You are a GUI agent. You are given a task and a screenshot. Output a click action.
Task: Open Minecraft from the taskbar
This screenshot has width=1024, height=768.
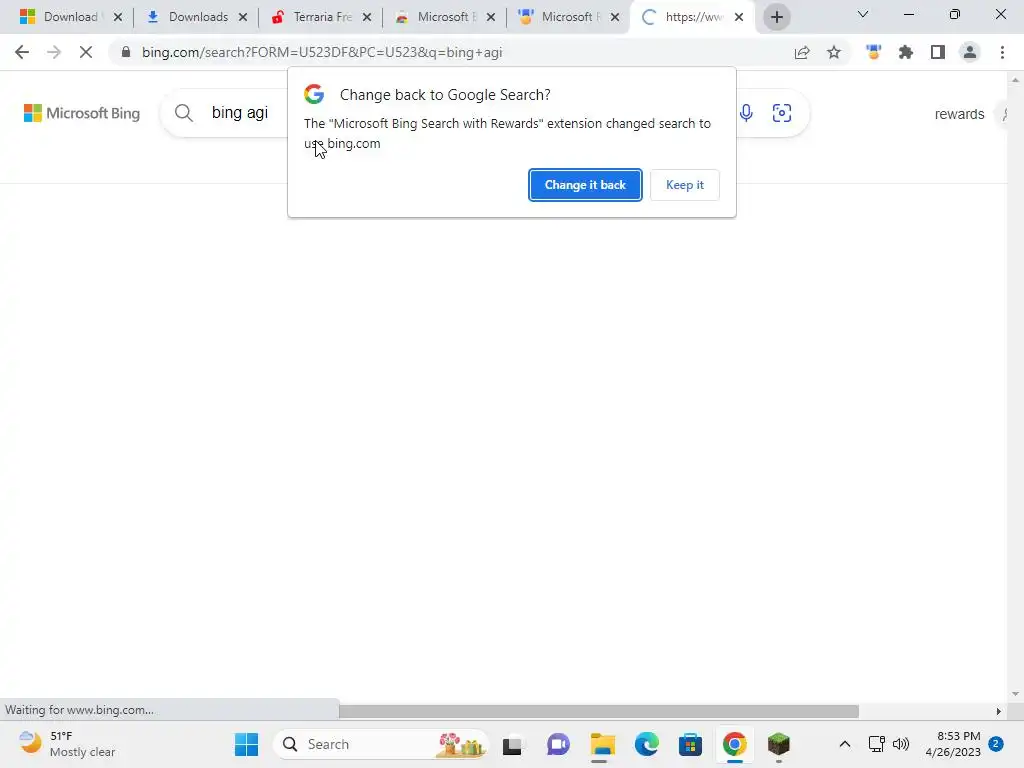778,744
